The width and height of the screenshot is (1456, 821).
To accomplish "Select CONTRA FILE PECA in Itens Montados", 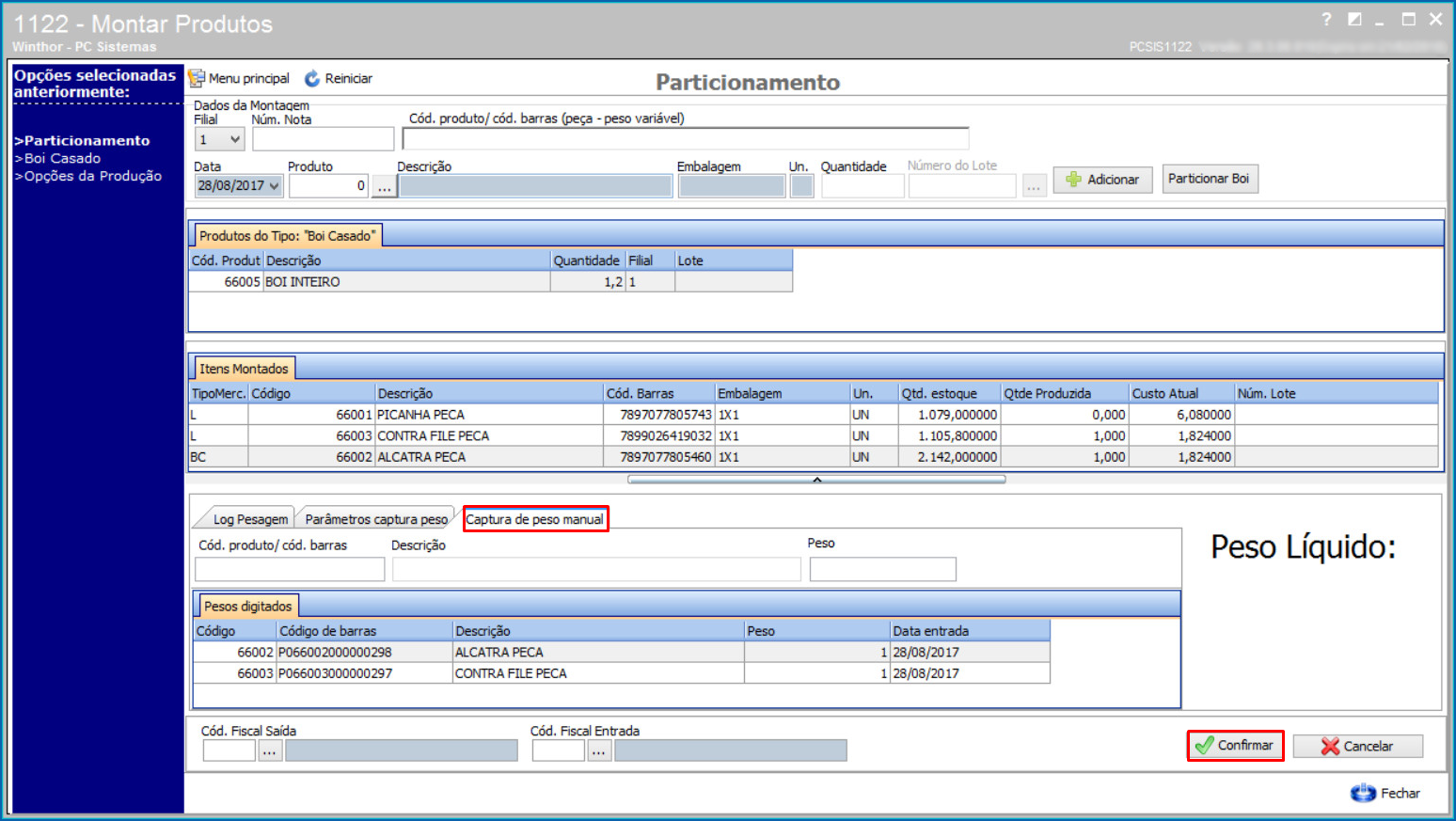I will click(x=814, y=436).
